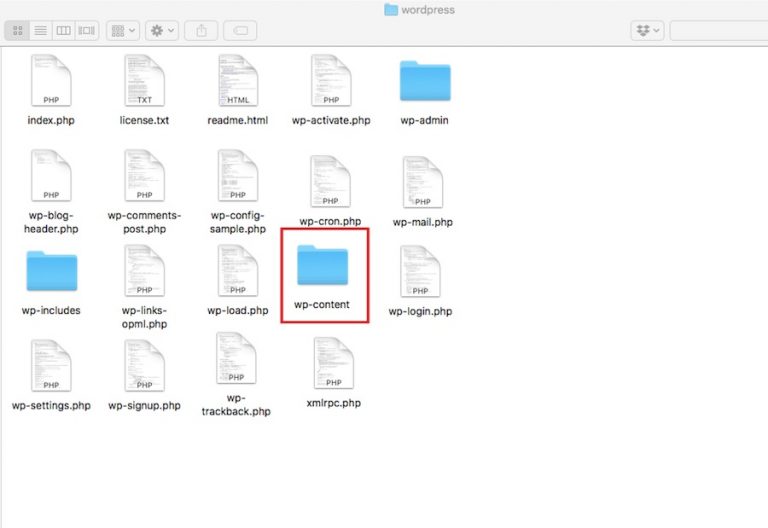Switch to column view in the toolbar

[x=64, y=31]
